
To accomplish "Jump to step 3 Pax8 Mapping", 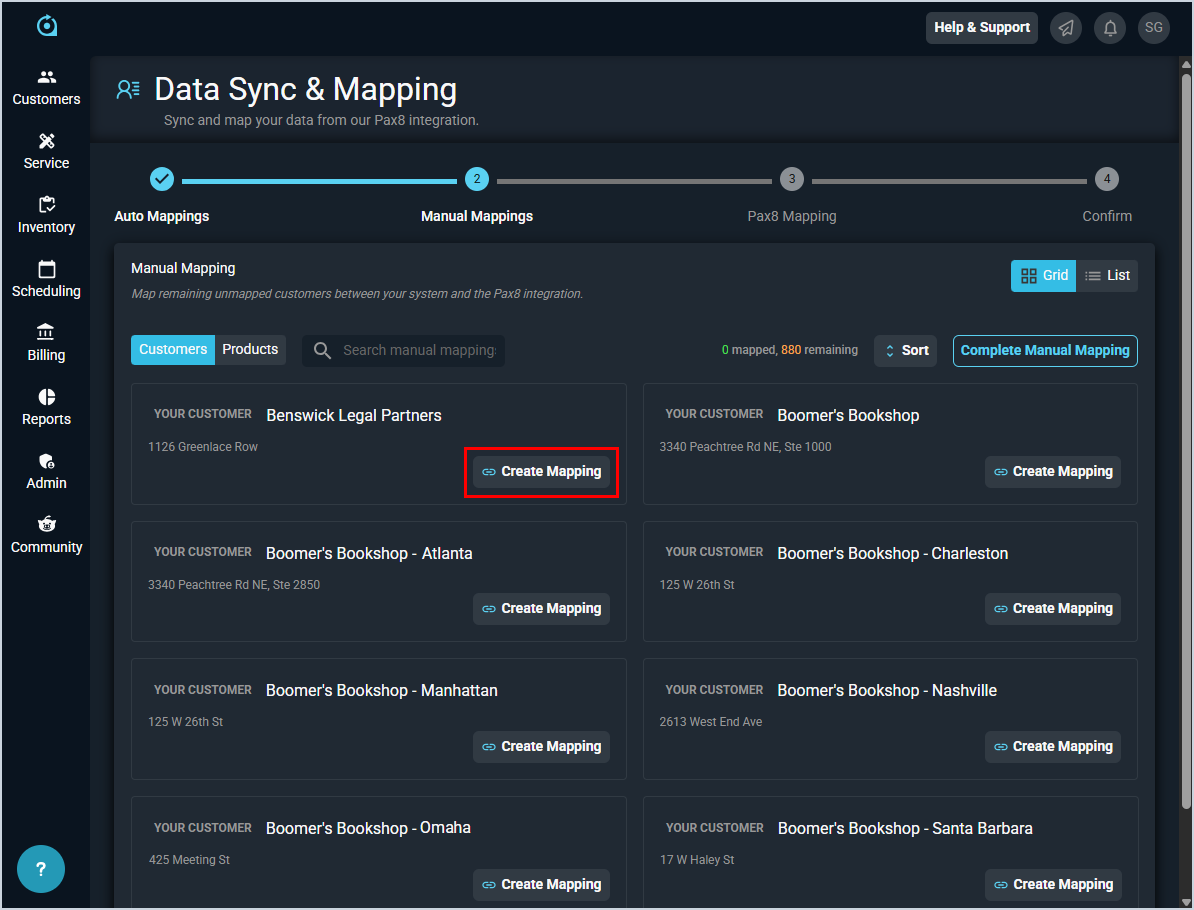I will pyautogui.click(x=791, y=179).
